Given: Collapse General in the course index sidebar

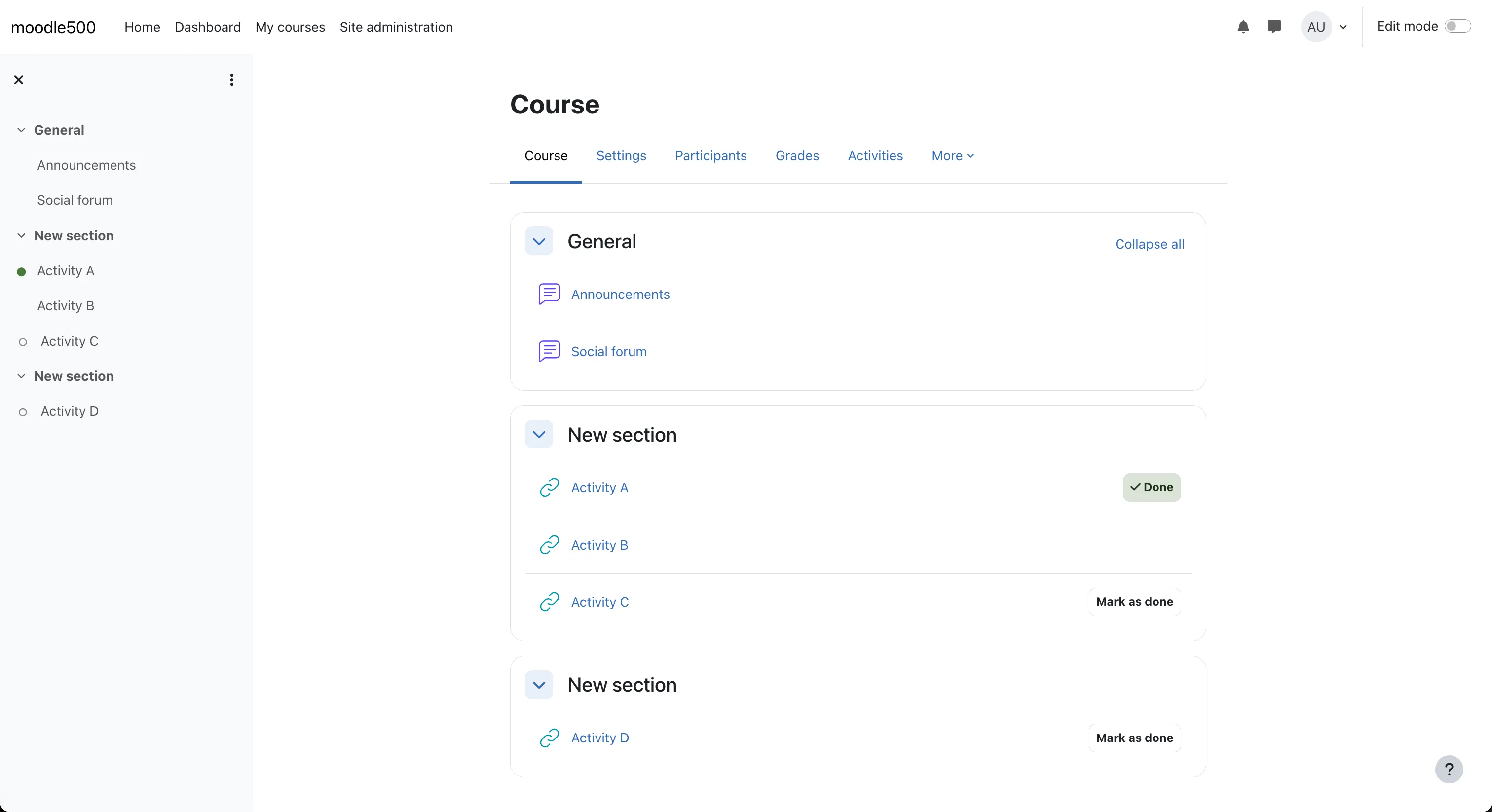Looking at the screenshot, I should coord(21,130).
